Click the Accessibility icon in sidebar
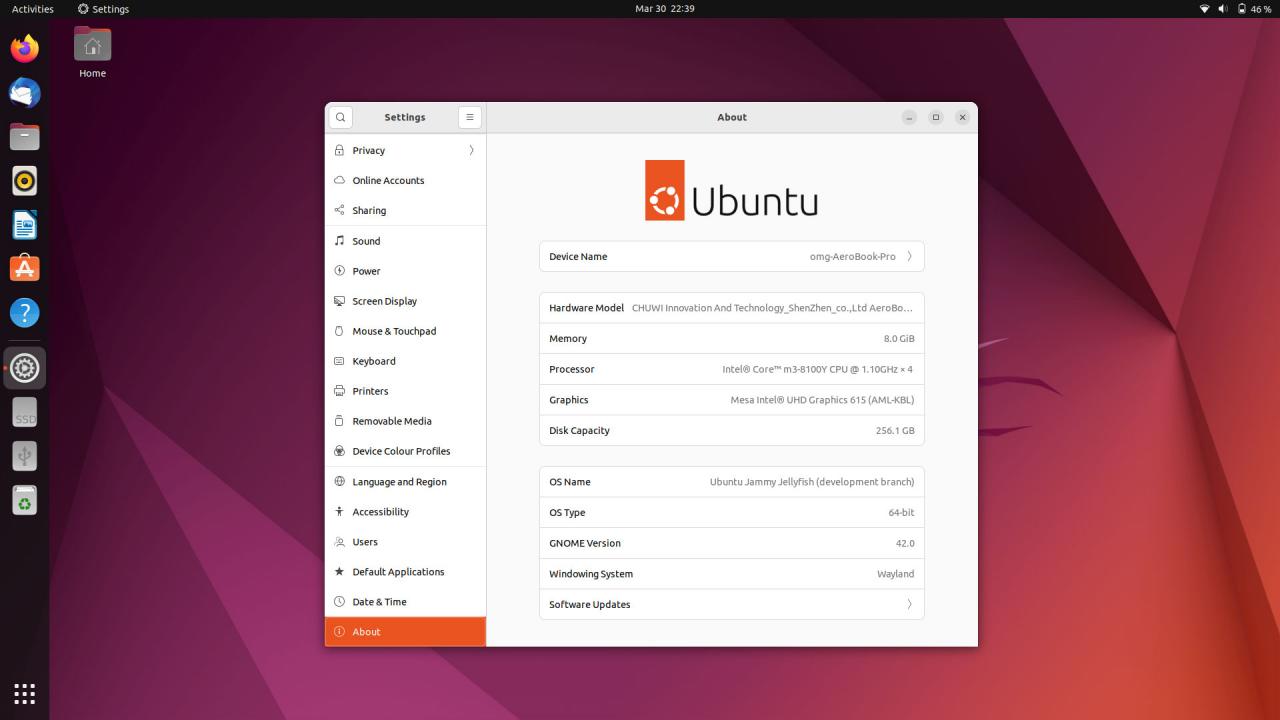The width and height of the screenshot is (1280, 720). click(x=339, y=511)
